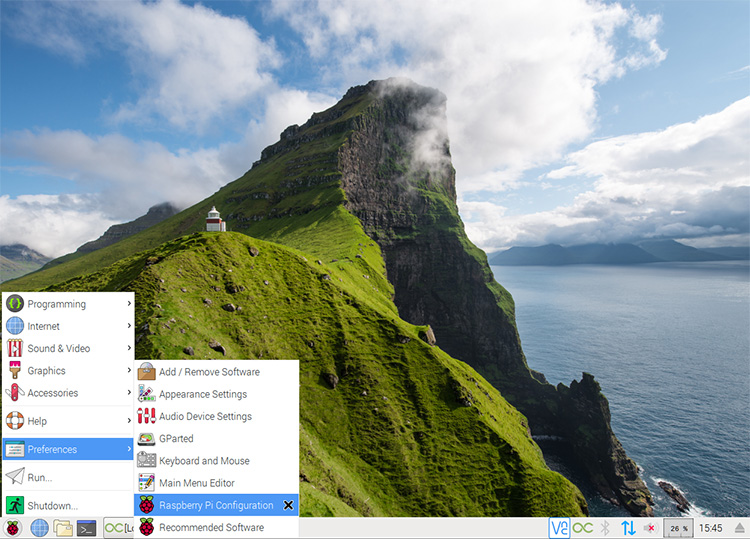The width and height of the screenshot is (750, 539).
Task: Click Shutdown... in the main menu
Action: pyautogui.click(x=52, y=505)
